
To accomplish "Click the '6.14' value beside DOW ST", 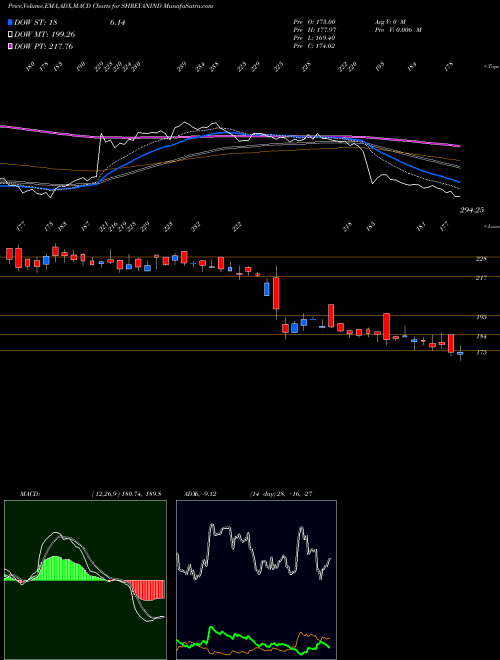I will click(x=117, y=23).
